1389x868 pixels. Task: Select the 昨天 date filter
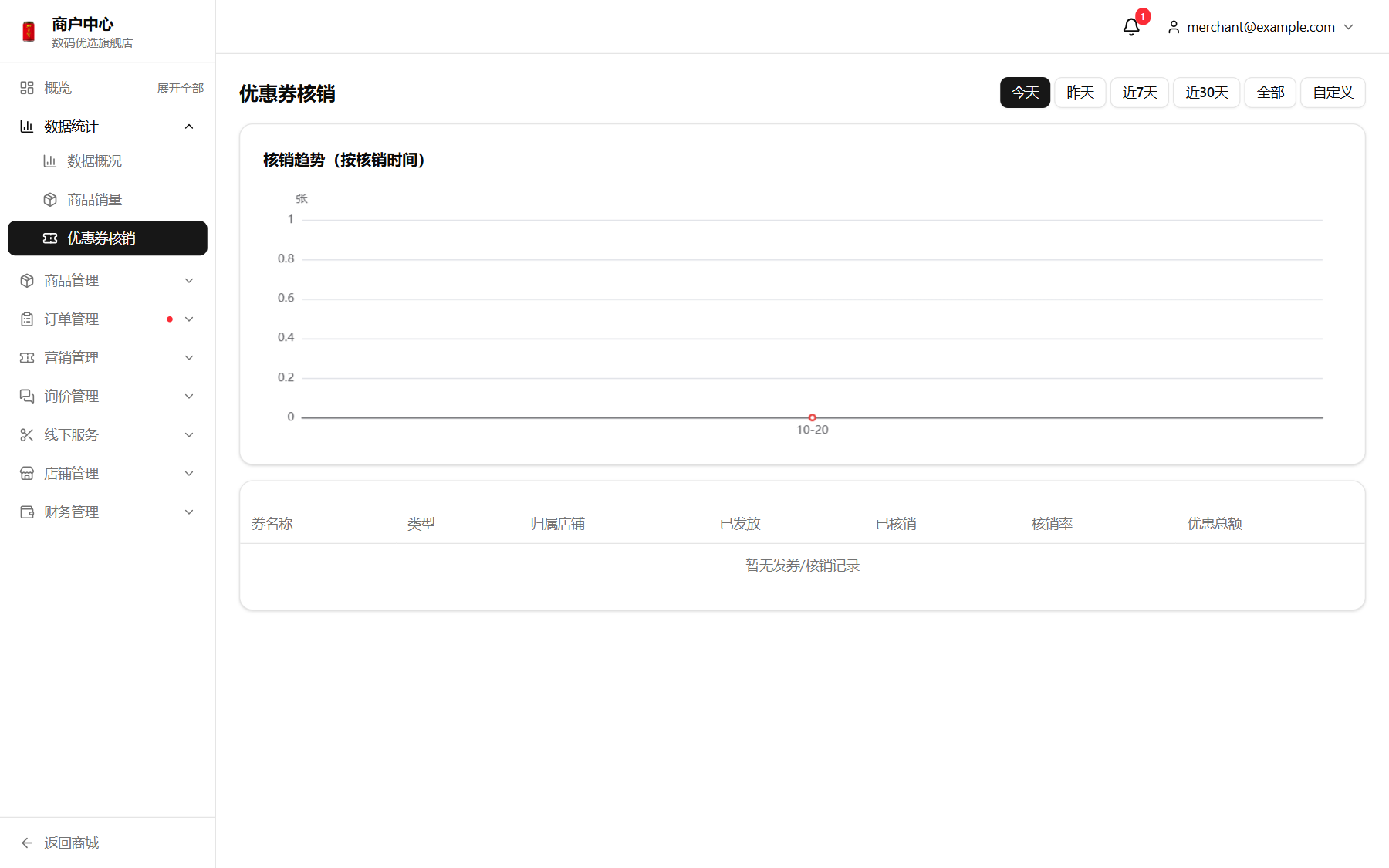pos(1080,93)
